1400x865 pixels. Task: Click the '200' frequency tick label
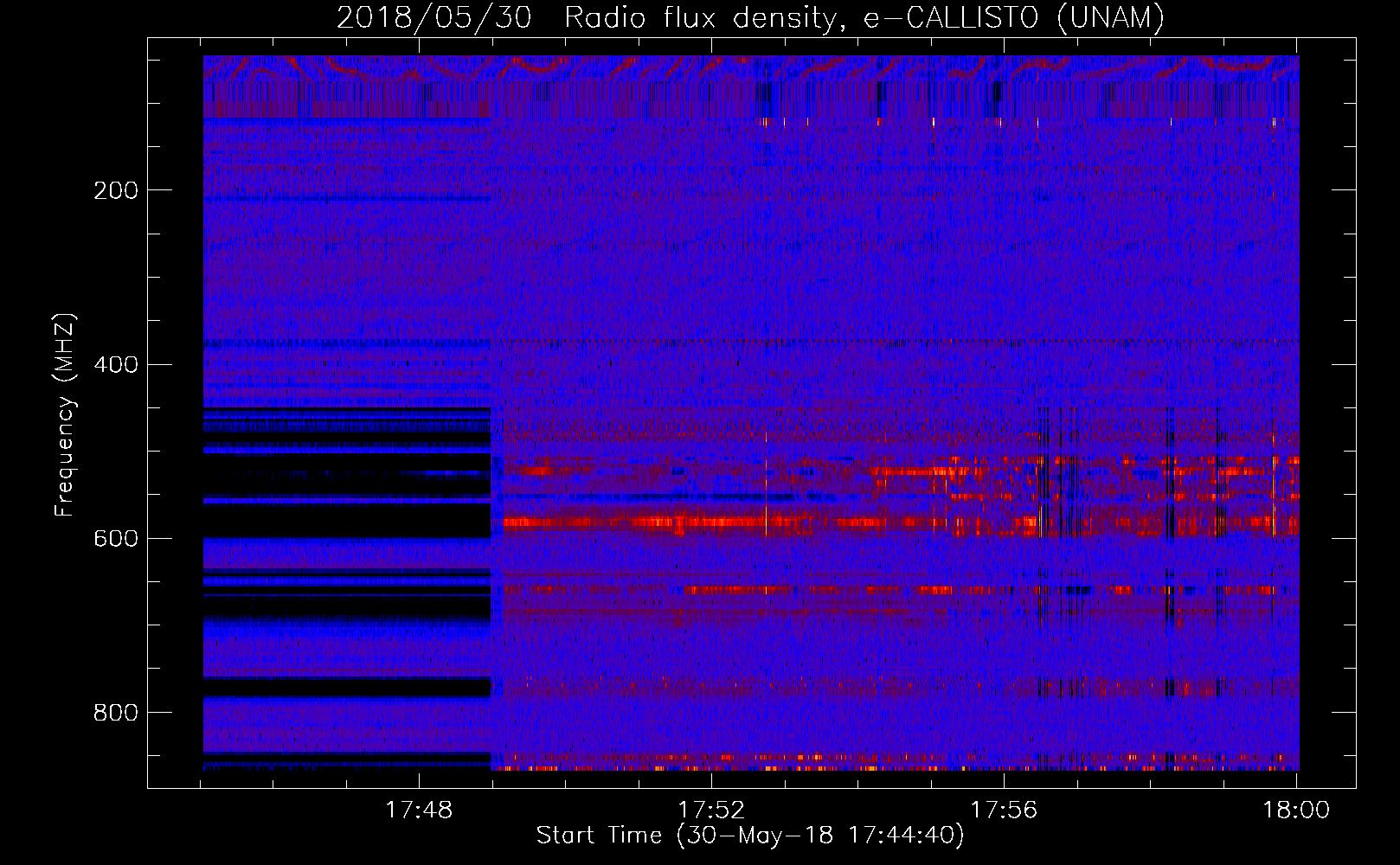(116, 190)
